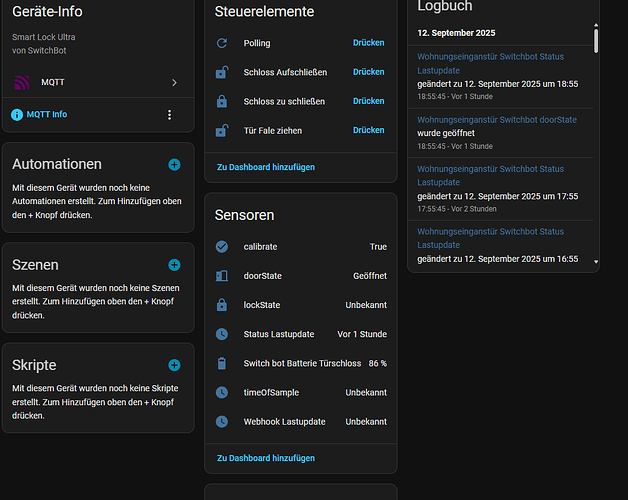Open doorState sensor row
The image size is (628, 500).
301,276
